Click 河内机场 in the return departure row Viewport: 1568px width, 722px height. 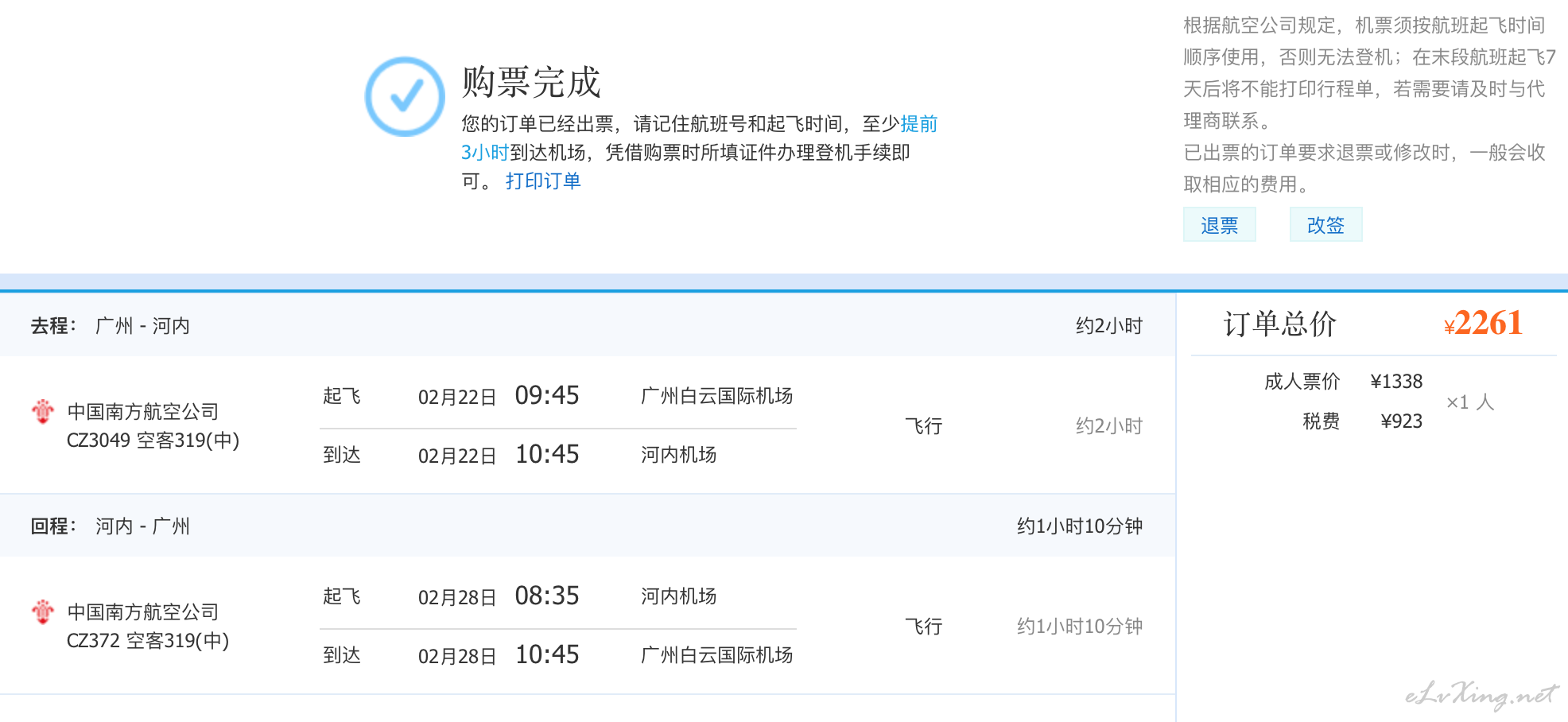click(x=679, y=596)
